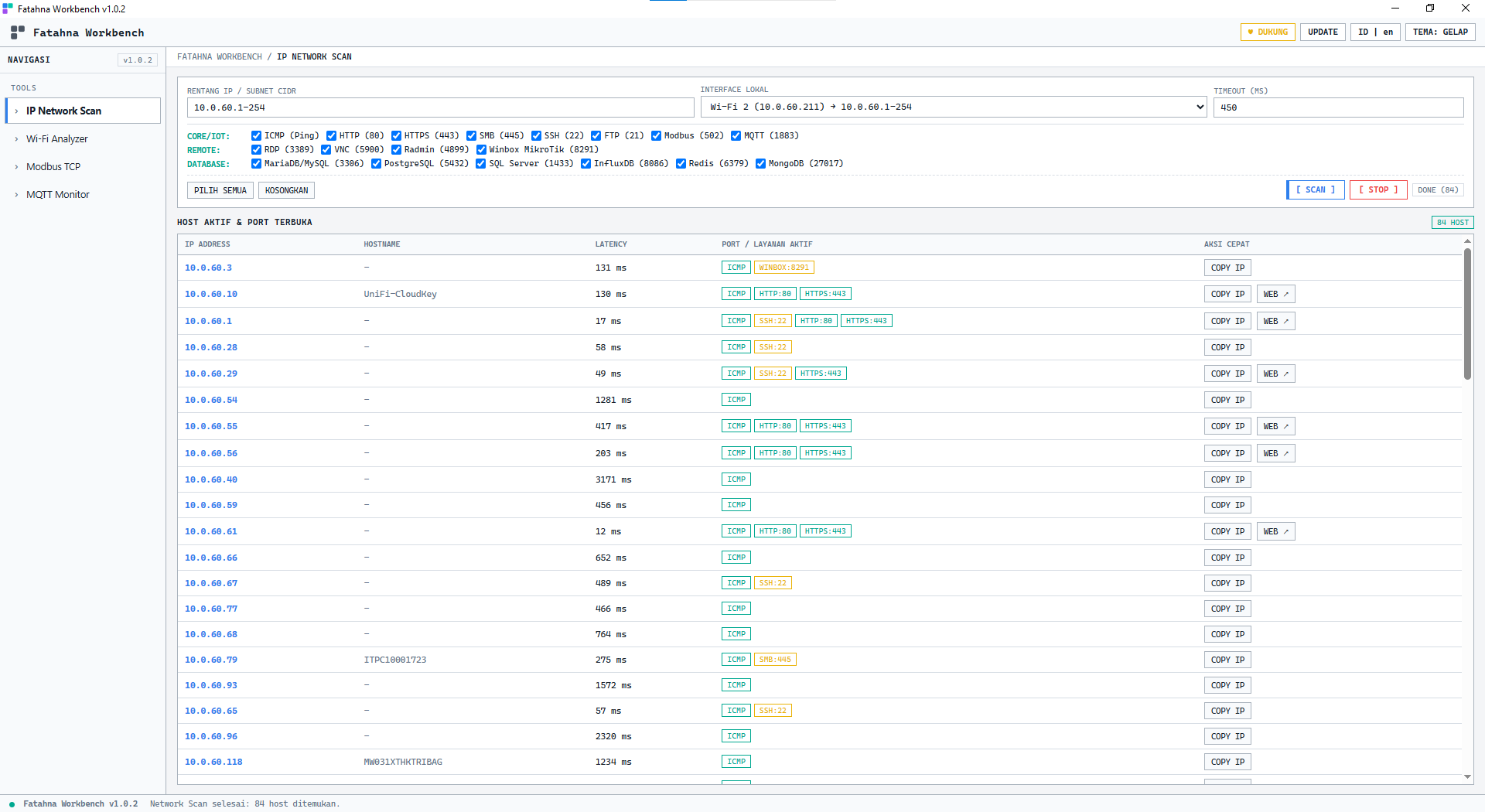The image size is (1485, 812).
Task: Click the Fatahna Workbench logo icon
Action: [x=18, y=32]
